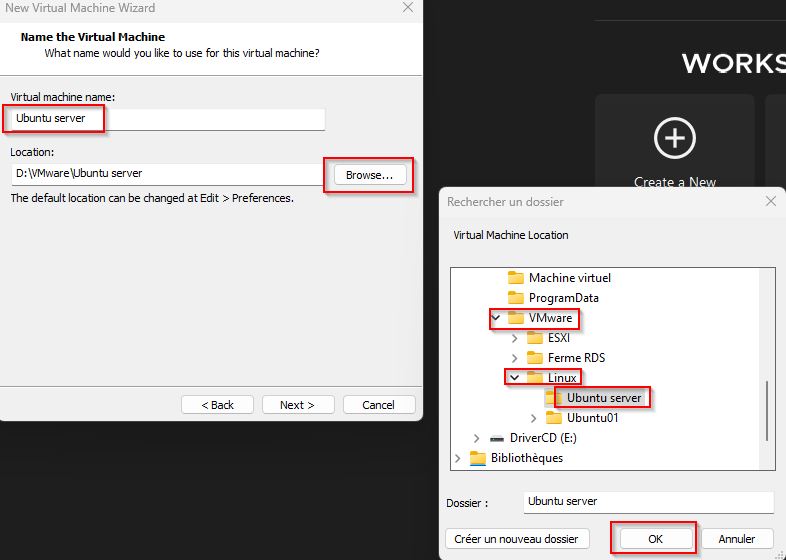This screenshot has height=560, width=786.
Task: Click the Machine virtuel folder icon
Action: (x=516, y=278)
